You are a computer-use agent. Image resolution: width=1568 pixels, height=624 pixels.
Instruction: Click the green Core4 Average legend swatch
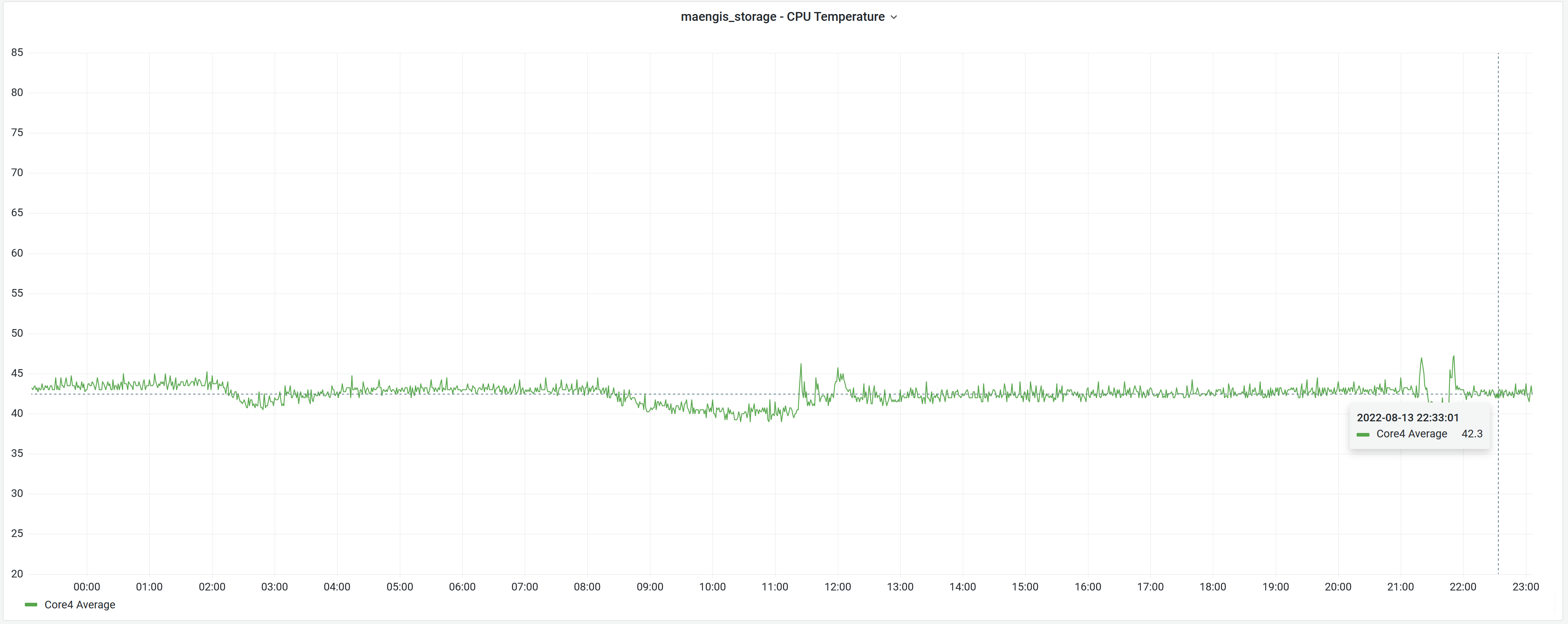31,604
